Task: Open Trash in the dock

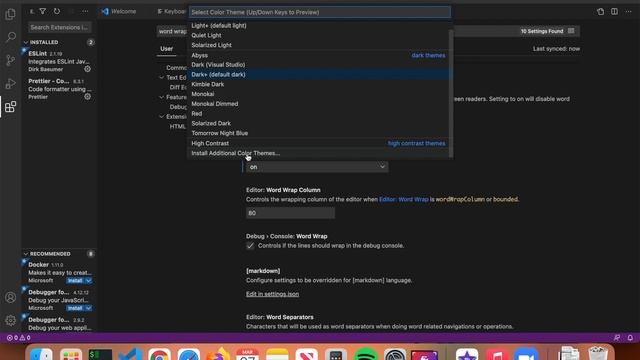Action: pos(598,354)
